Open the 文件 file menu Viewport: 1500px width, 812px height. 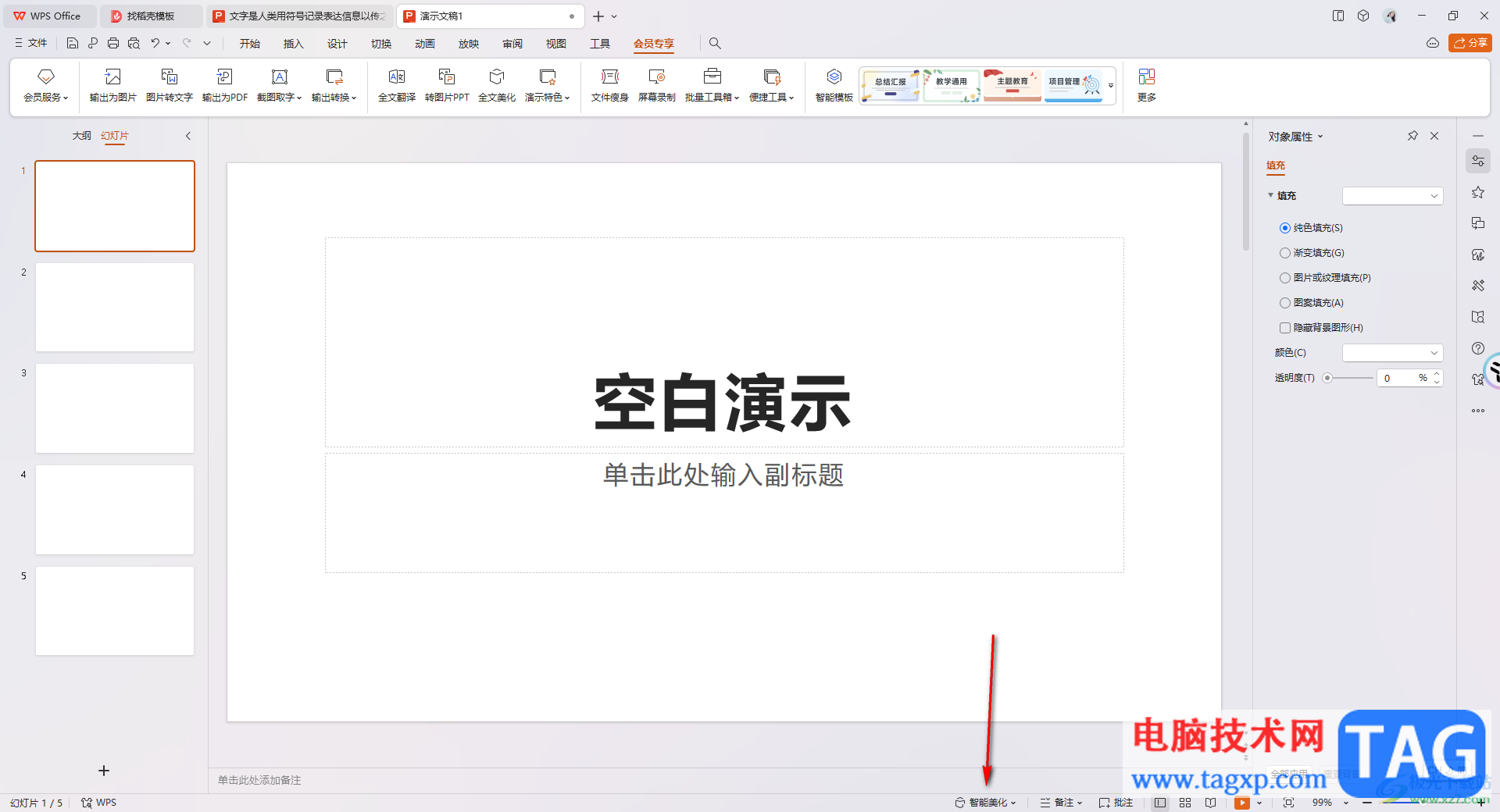[x=31, y=44]
